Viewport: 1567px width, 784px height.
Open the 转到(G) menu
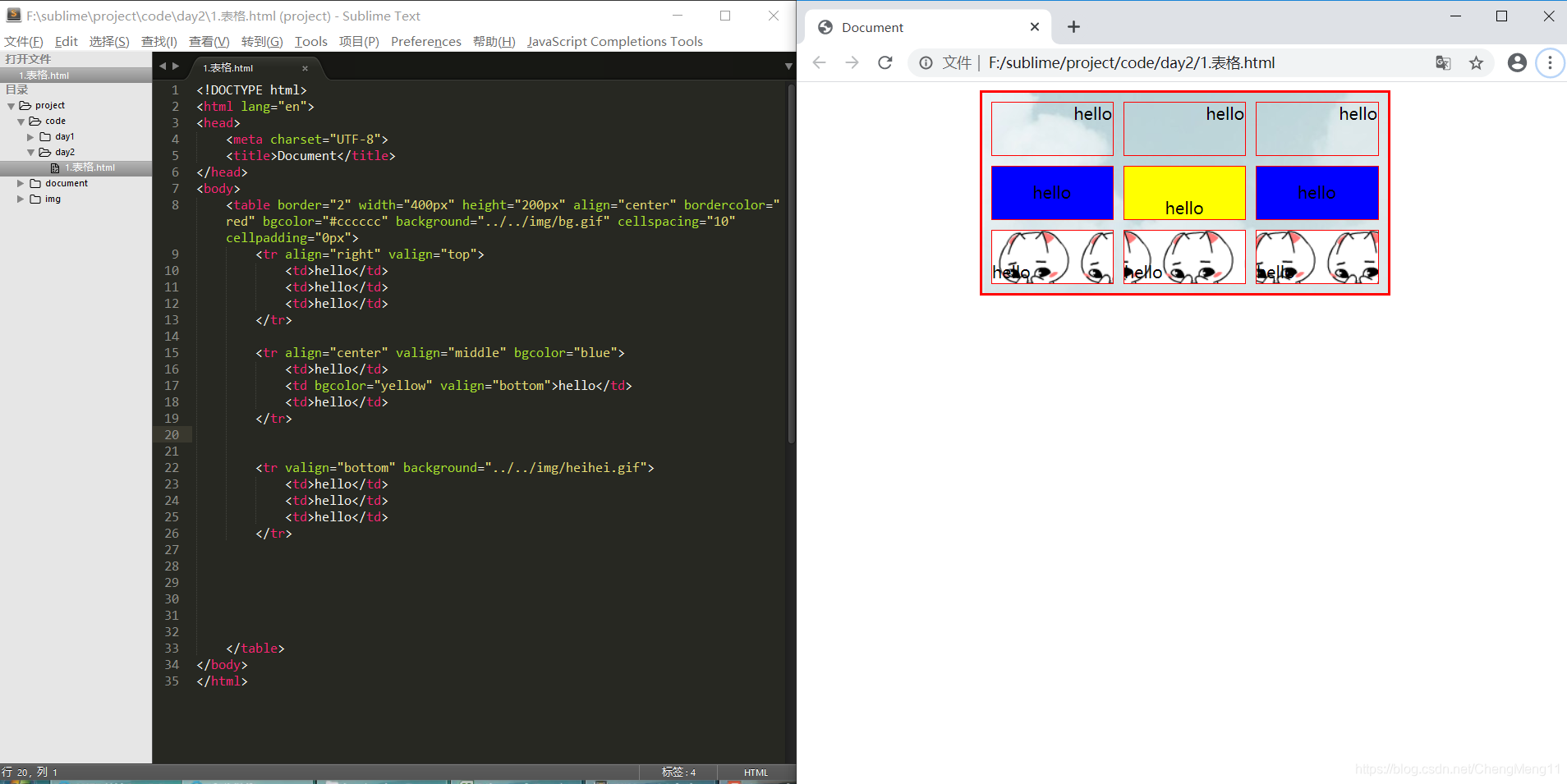262,42
